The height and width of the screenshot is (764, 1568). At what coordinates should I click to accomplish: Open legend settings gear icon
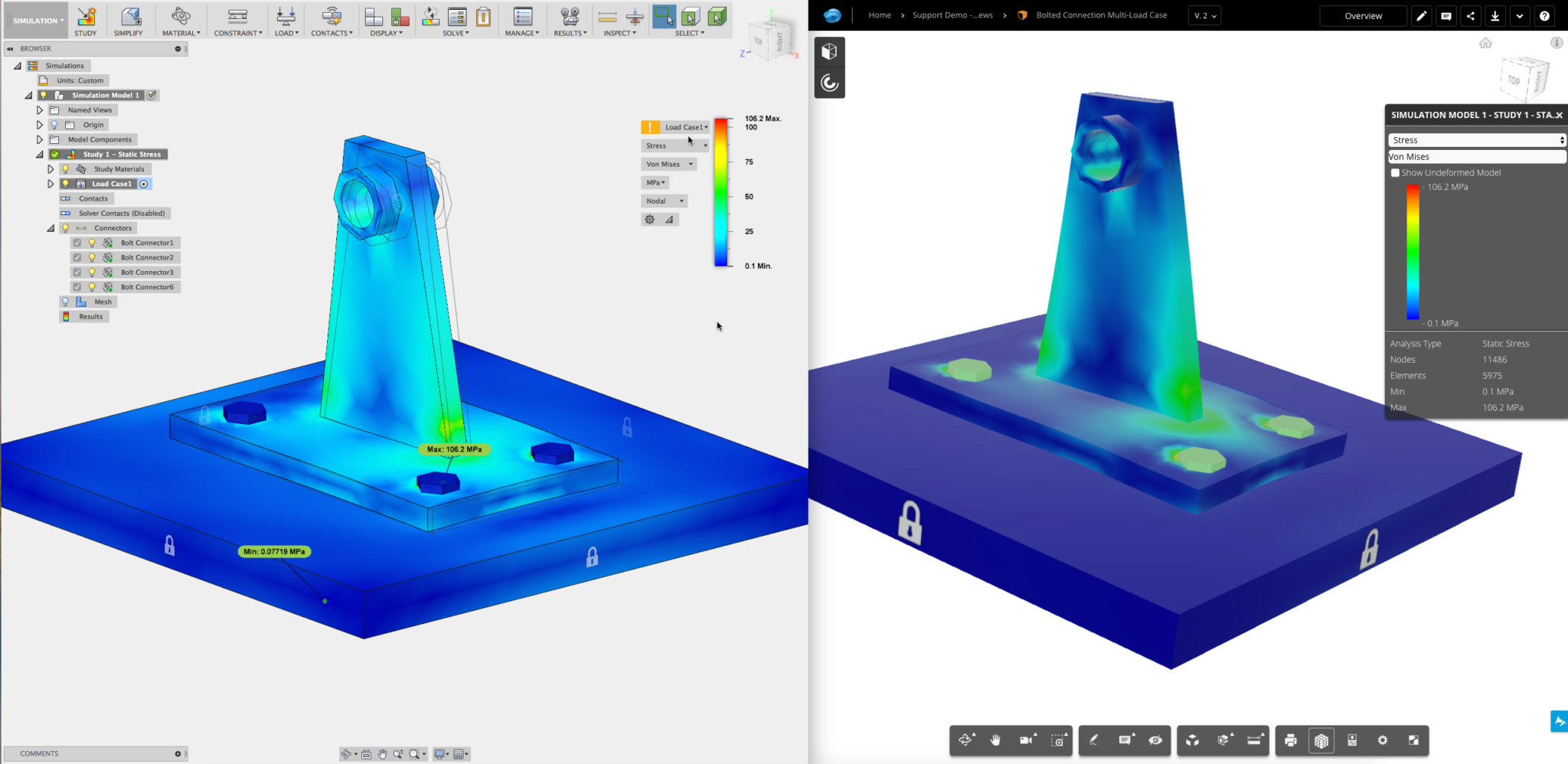650,220
